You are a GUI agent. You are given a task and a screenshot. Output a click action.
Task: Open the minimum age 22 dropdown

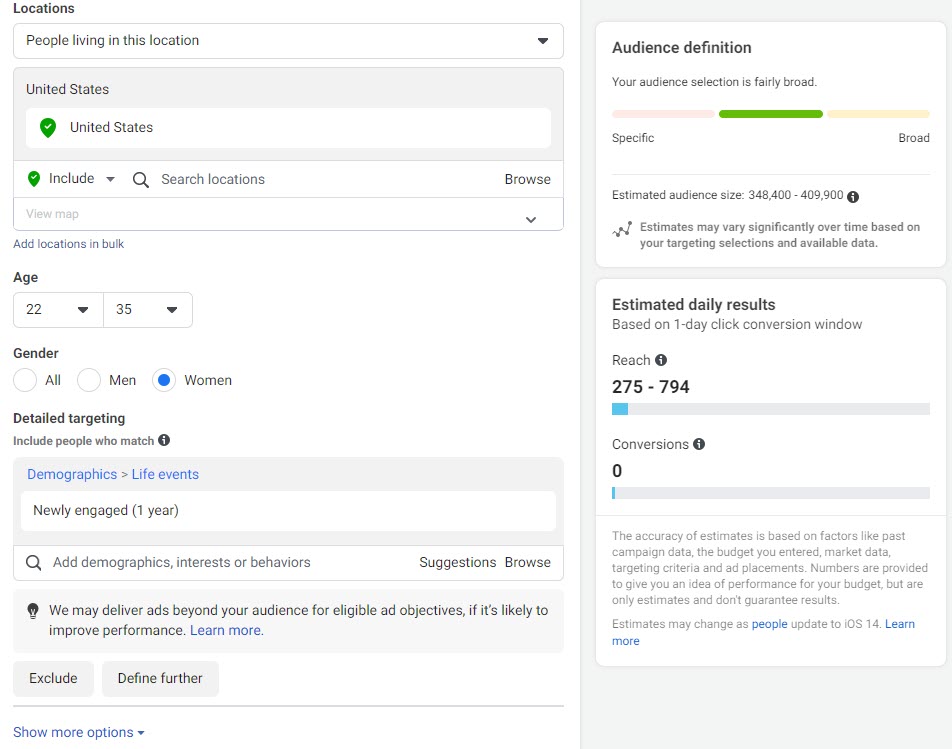pyautogui.click(x=58, y=310)
